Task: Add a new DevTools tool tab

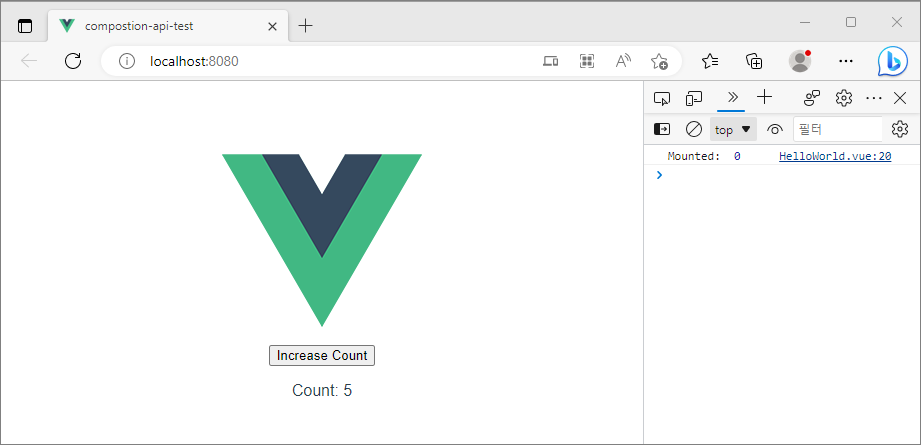Action: (764, 97)
